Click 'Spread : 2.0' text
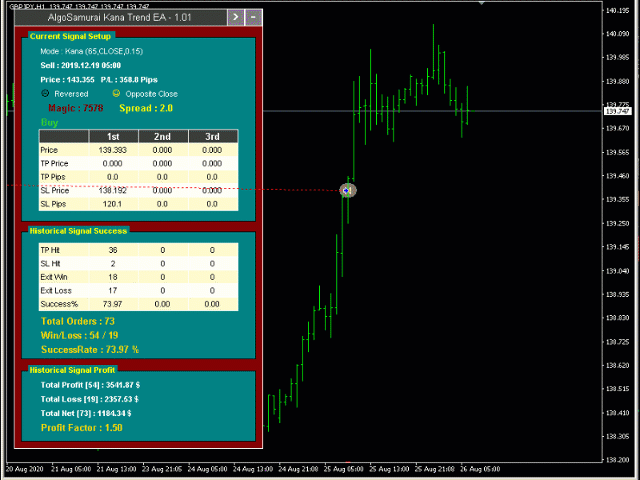Image resolution: width=640 pixels, height=480 pixels. point(146,108)
